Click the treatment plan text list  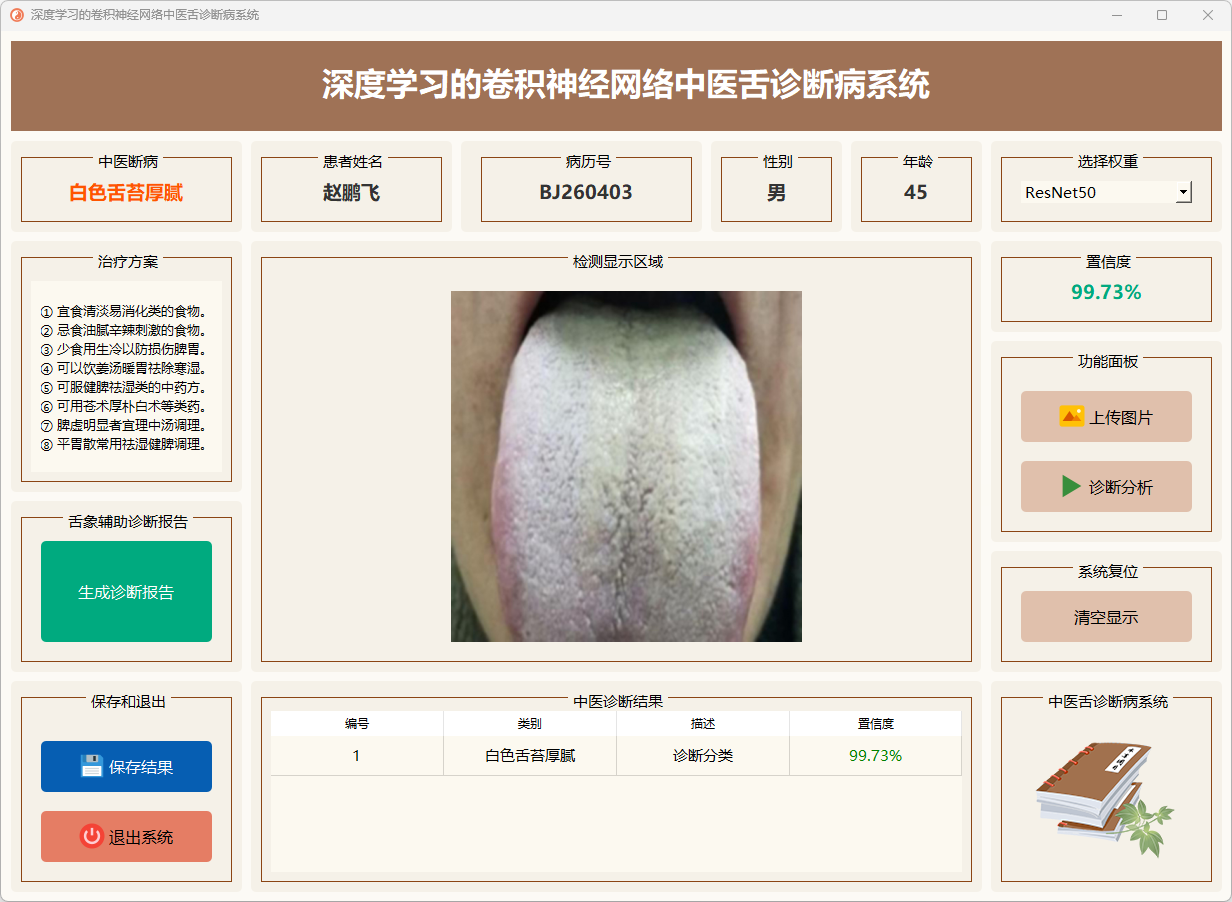[x=126, y=378]
